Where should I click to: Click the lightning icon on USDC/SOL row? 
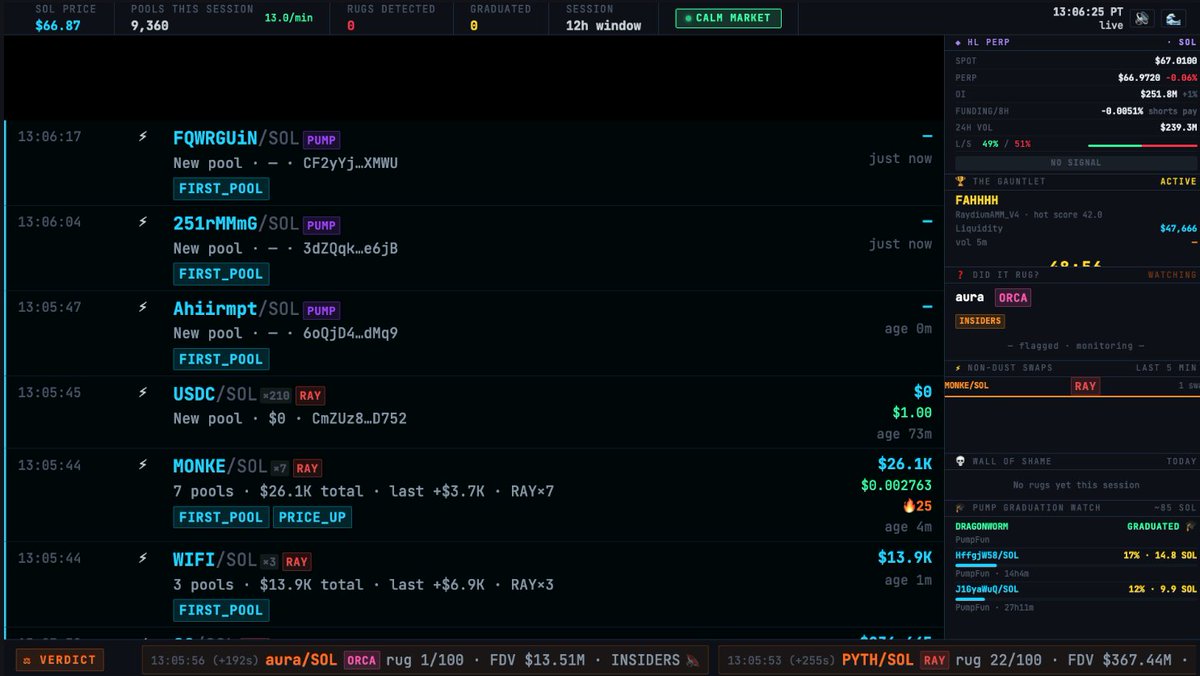click(x=143, y=393)
